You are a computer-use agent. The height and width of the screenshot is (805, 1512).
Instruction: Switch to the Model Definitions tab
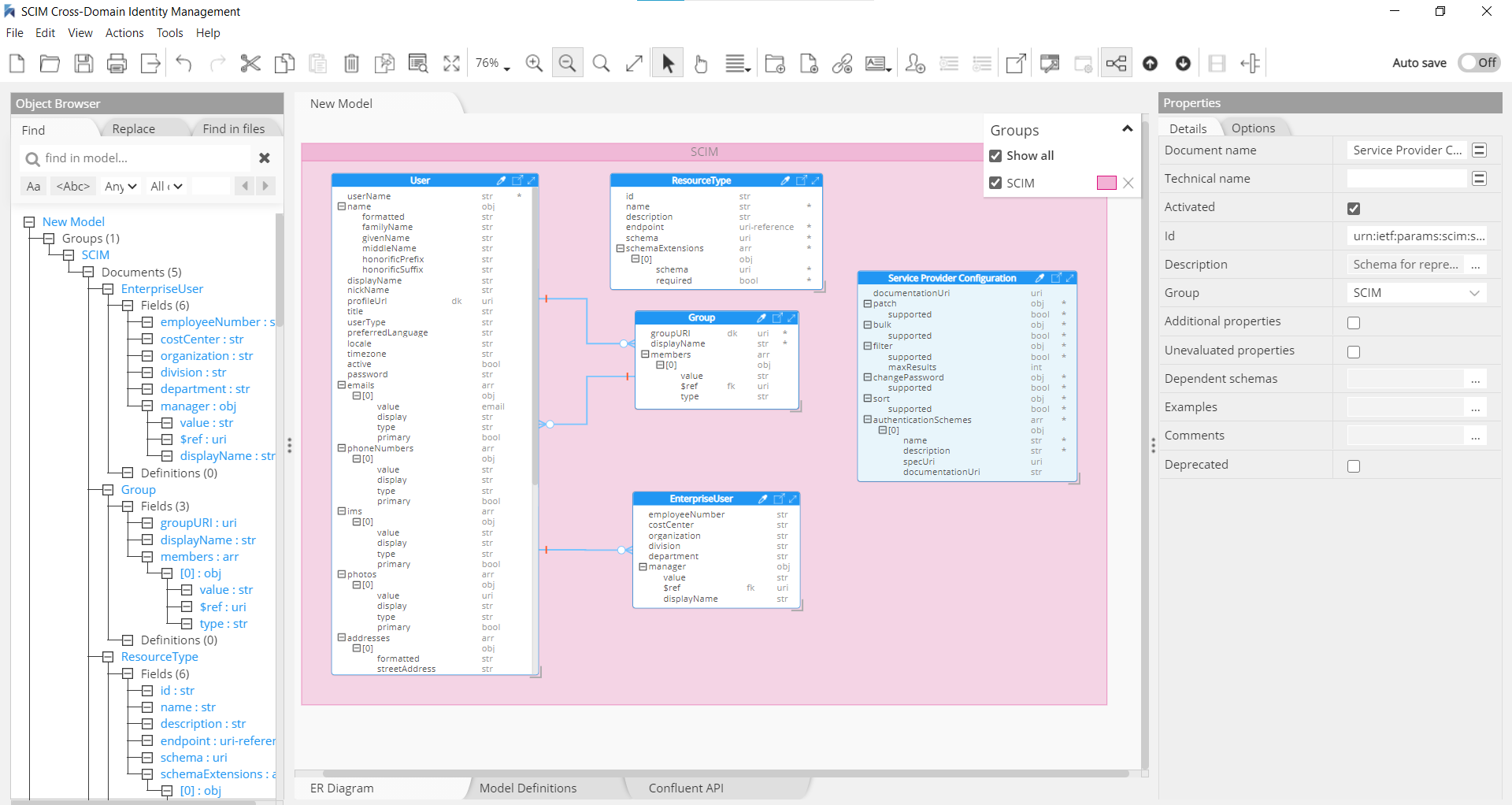pos(528,788)
